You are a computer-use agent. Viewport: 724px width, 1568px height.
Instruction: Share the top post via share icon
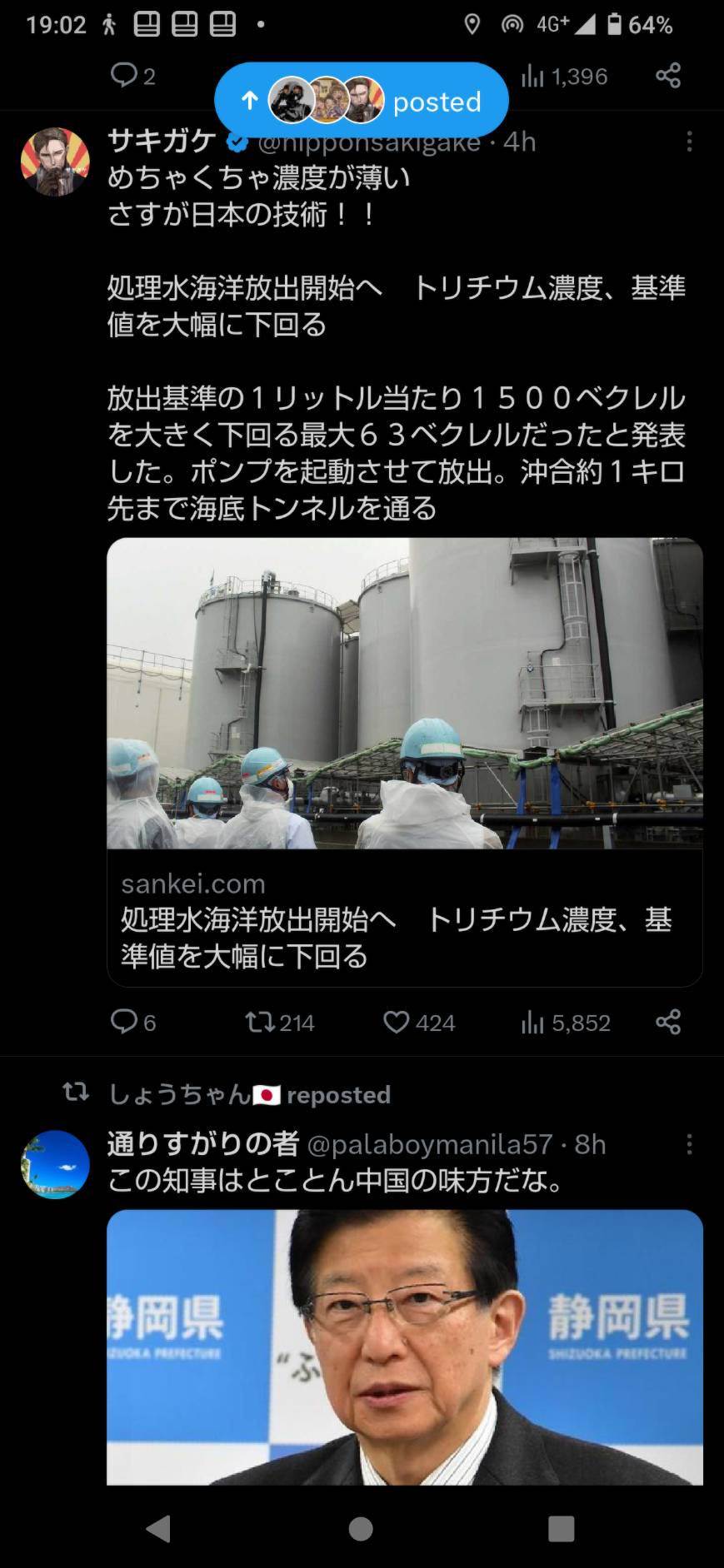point(668,76)
